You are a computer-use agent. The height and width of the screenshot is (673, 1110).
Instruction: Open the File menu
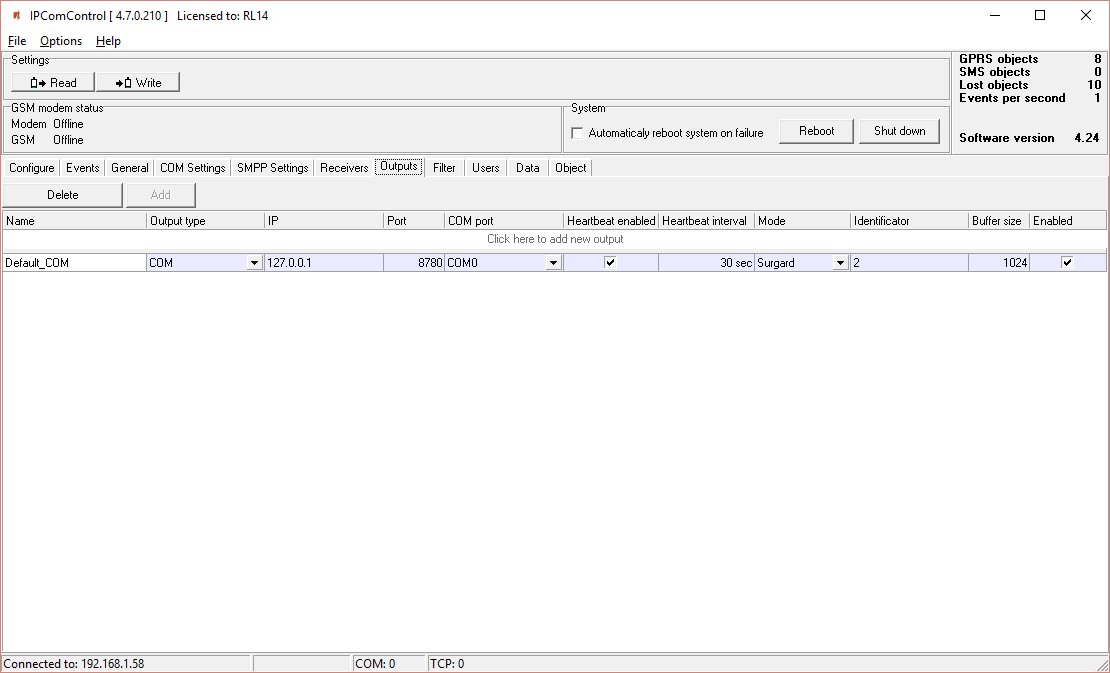point(17,41)
